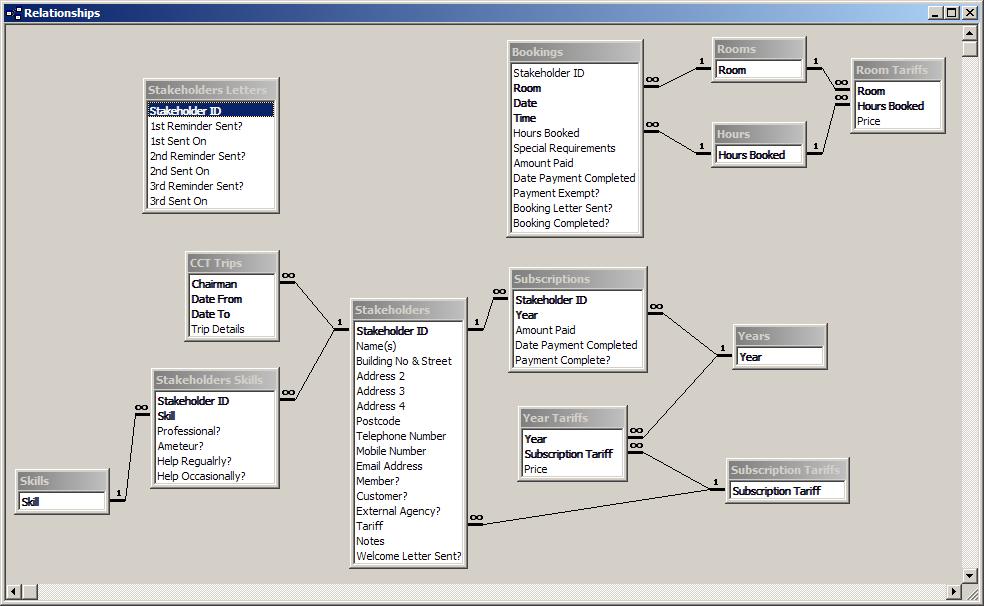Image resolution: width=984 pixels, height=606 pixels.
Task: Select the Bookings table header
Action: coord(575,52)
